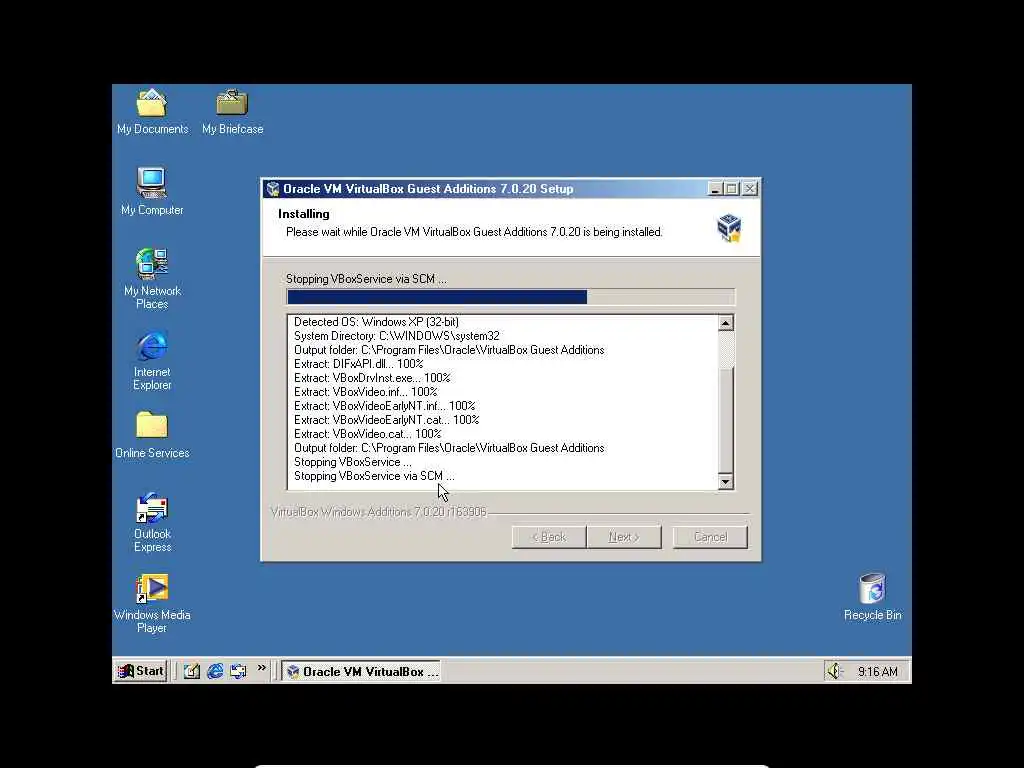The height and width of the screenshot is (768, 1024).
Task: Open the Start menu
Action: coord(141,671)
